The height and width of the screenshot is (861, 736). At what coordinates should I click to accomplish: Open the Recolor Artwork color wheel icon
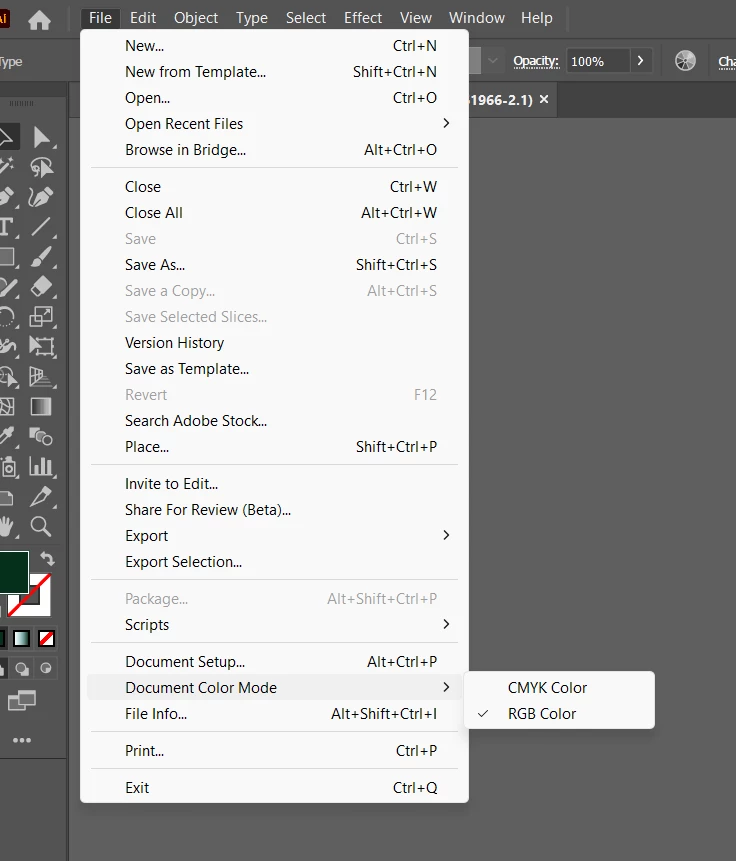pos(685,61)
